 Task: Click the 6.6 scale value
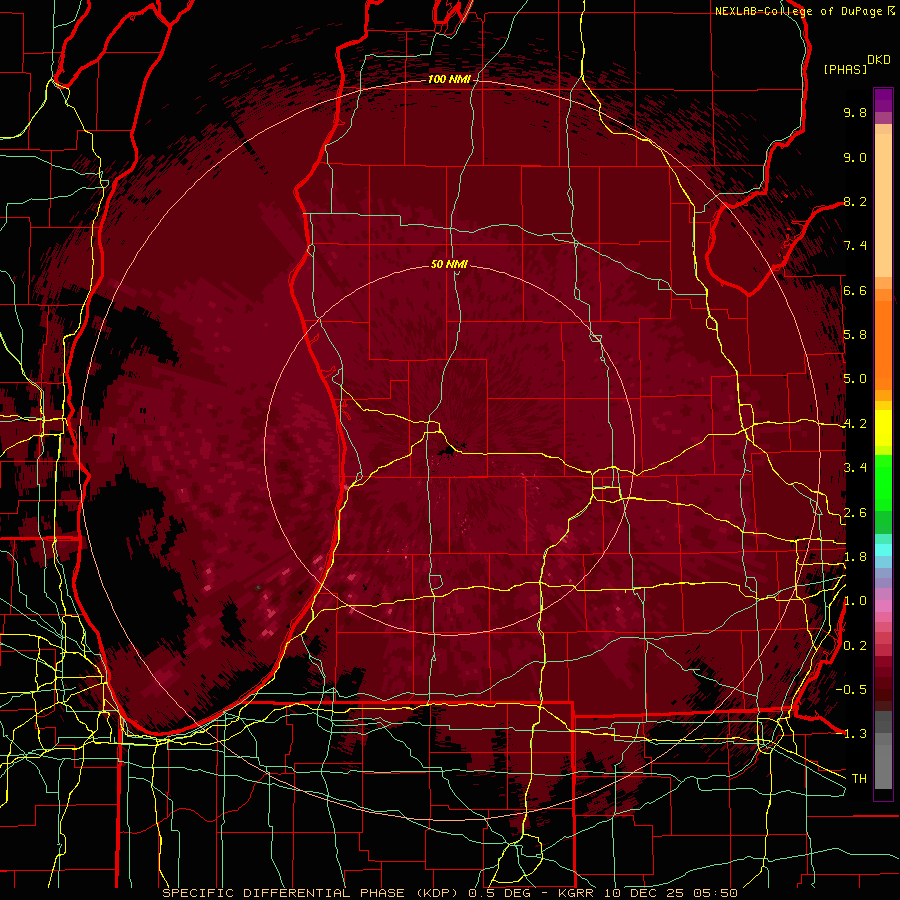point(855,290)
